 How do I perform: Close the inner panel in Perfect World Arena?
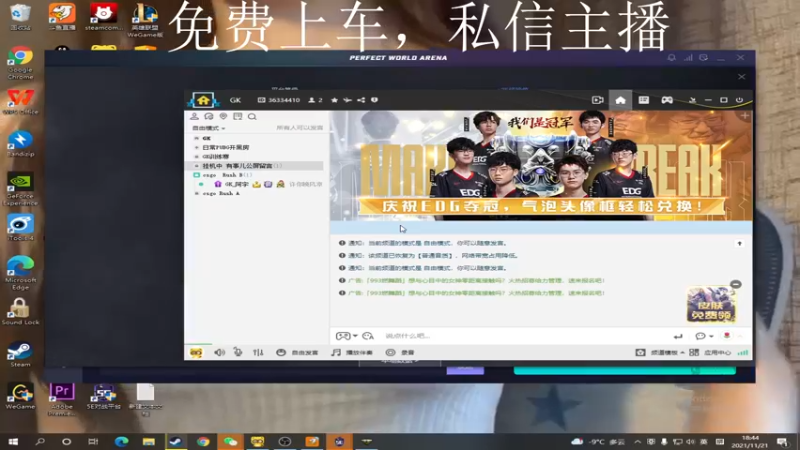[741, 77]
